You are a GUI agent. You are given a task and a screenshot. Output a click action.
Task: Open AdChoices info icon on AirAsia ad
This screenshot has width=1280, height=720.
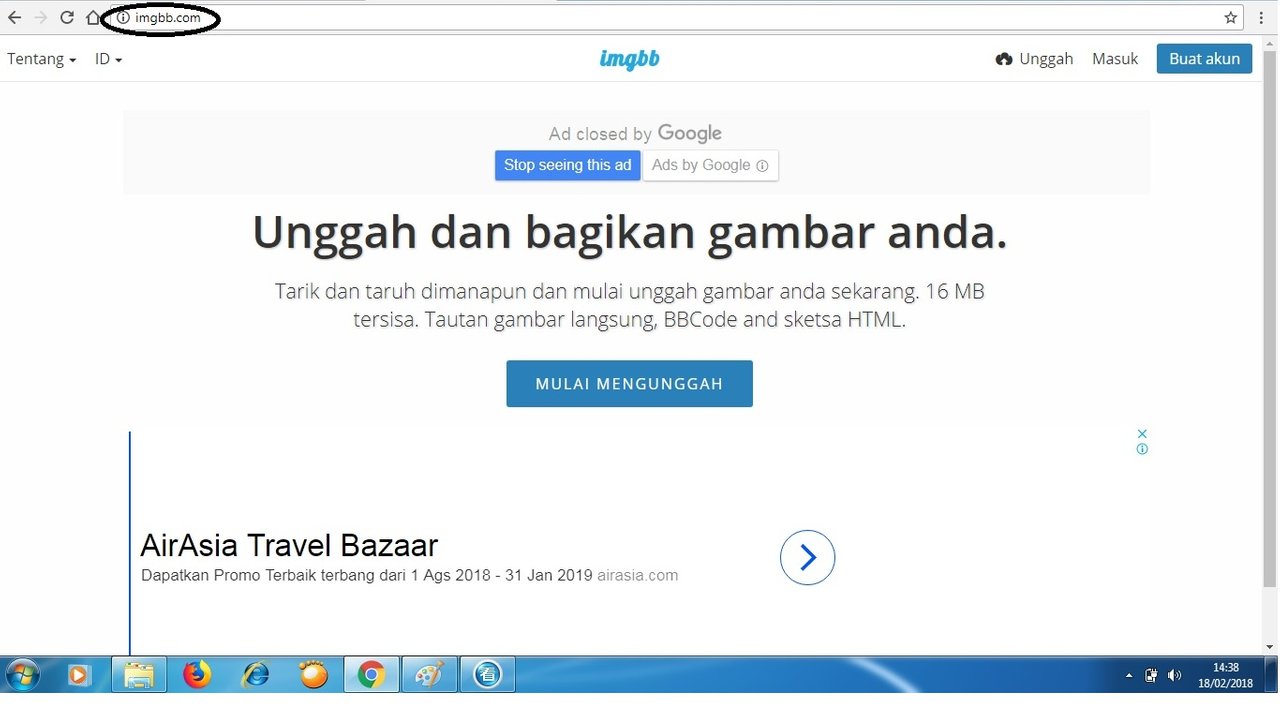1142,449
